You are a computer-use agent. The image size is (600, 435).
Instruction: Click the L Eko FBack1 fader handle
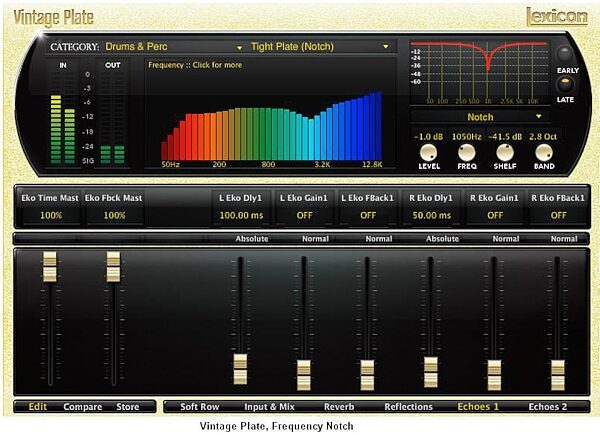pyautogui.click(x=367, y=375)
